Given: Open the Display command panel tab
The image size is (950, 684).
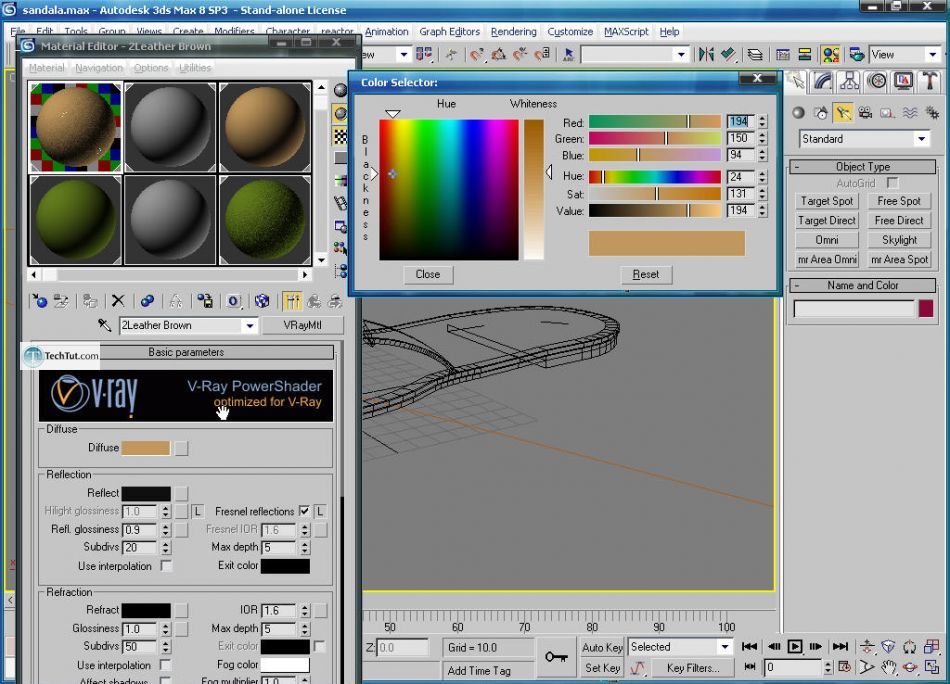Looking at the screenshot, I should pyautogui.click(x=903, y=81).
